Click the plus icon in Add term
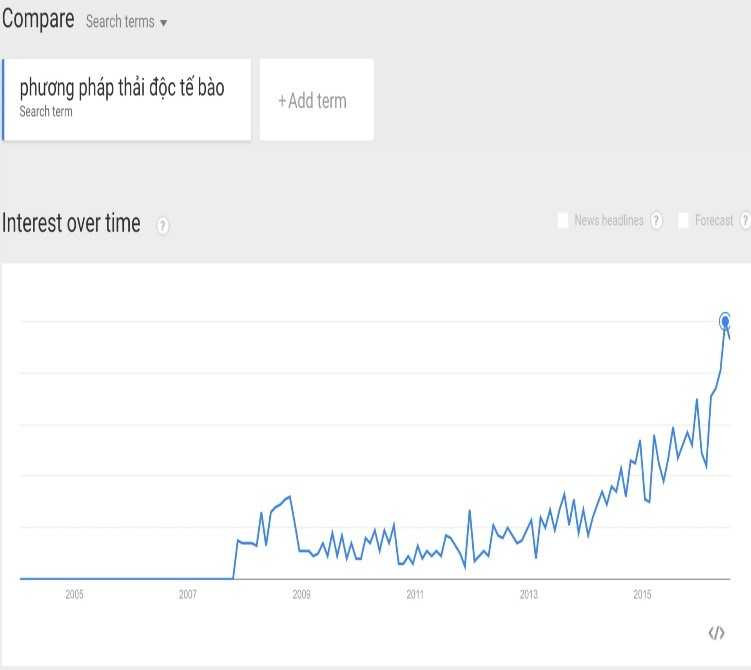This screenshot has width=751, height=670. tap(282, 100)
